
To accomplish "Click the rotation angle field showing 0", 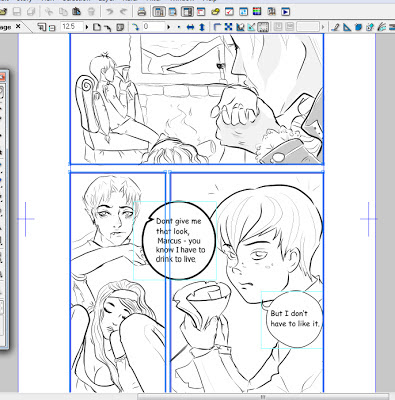I will coord(153,27).
